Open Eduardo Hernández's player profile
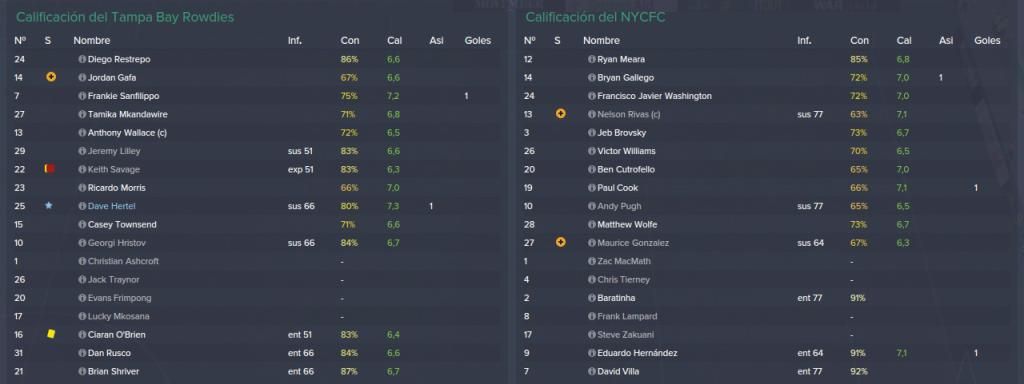Image resolution: width=1024 pixels, height=384 pixels. coord(637,353)
